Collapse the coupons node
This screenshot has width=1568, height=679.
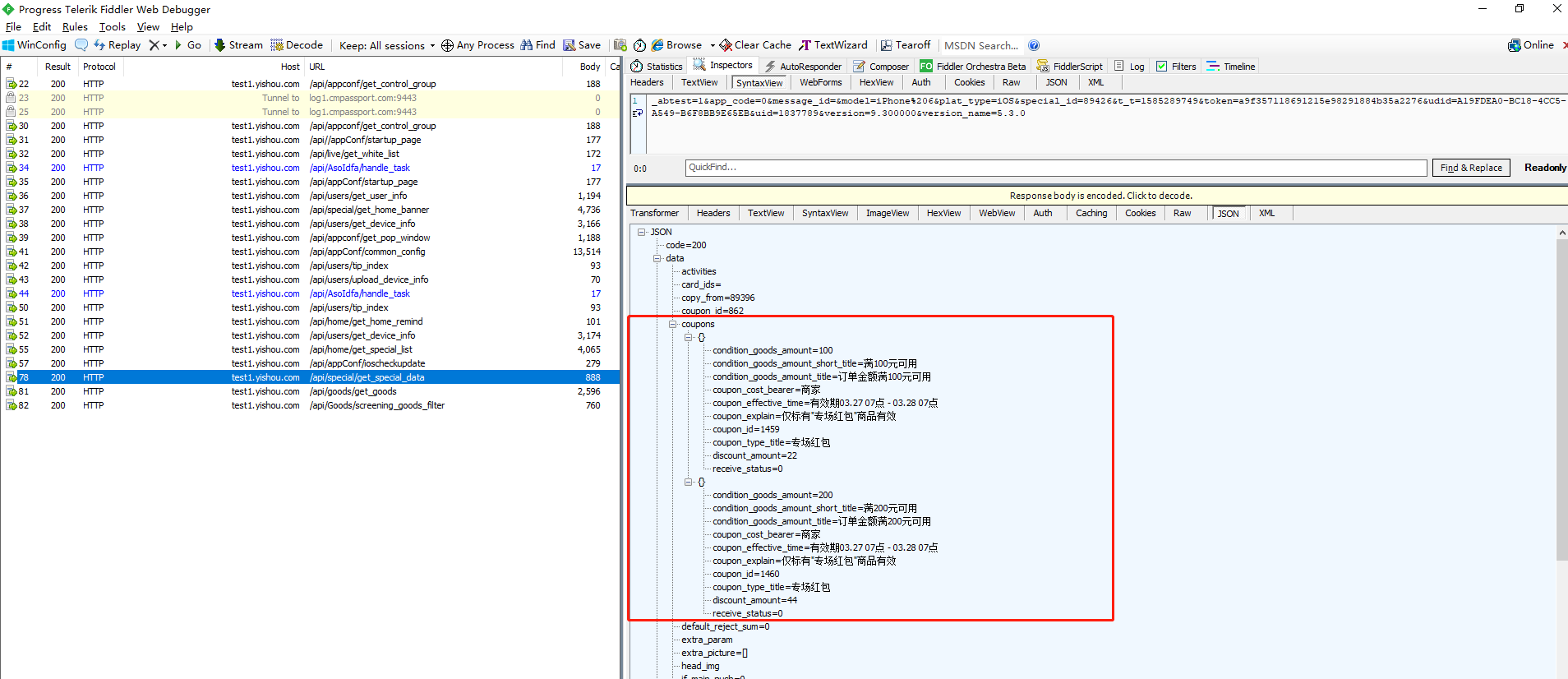point(672,324)
